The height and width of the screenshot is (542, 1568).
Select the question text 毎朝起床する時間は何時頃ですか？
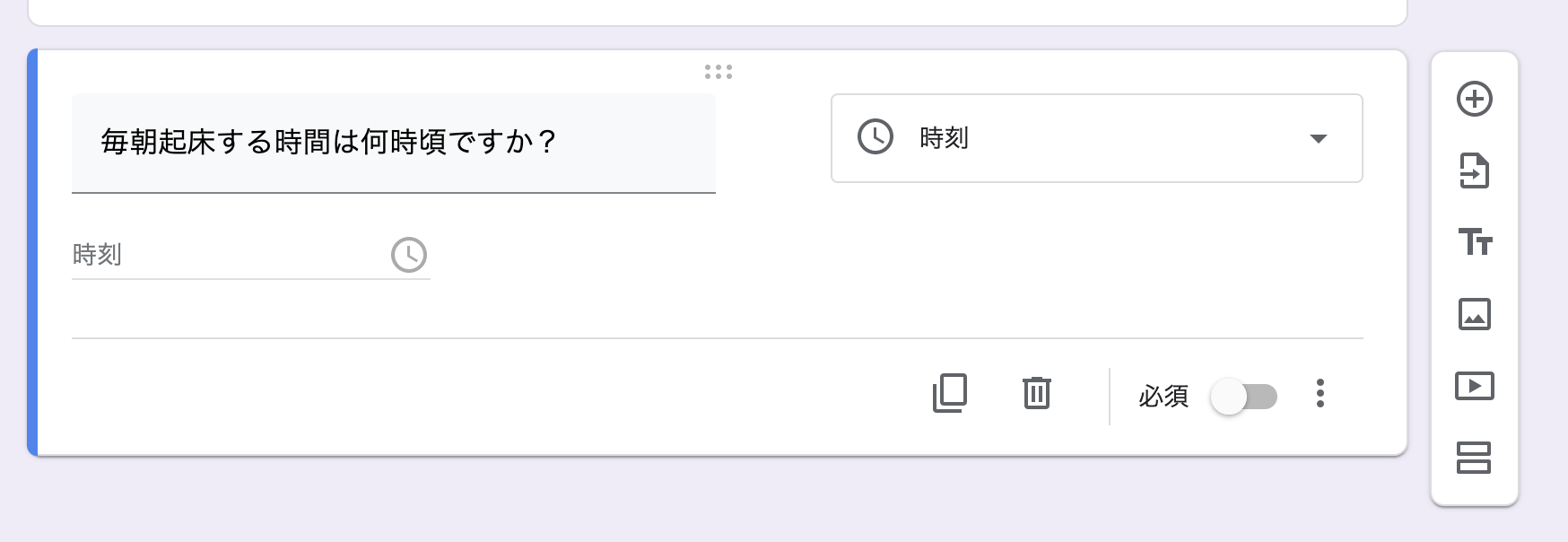pos(327,140)
